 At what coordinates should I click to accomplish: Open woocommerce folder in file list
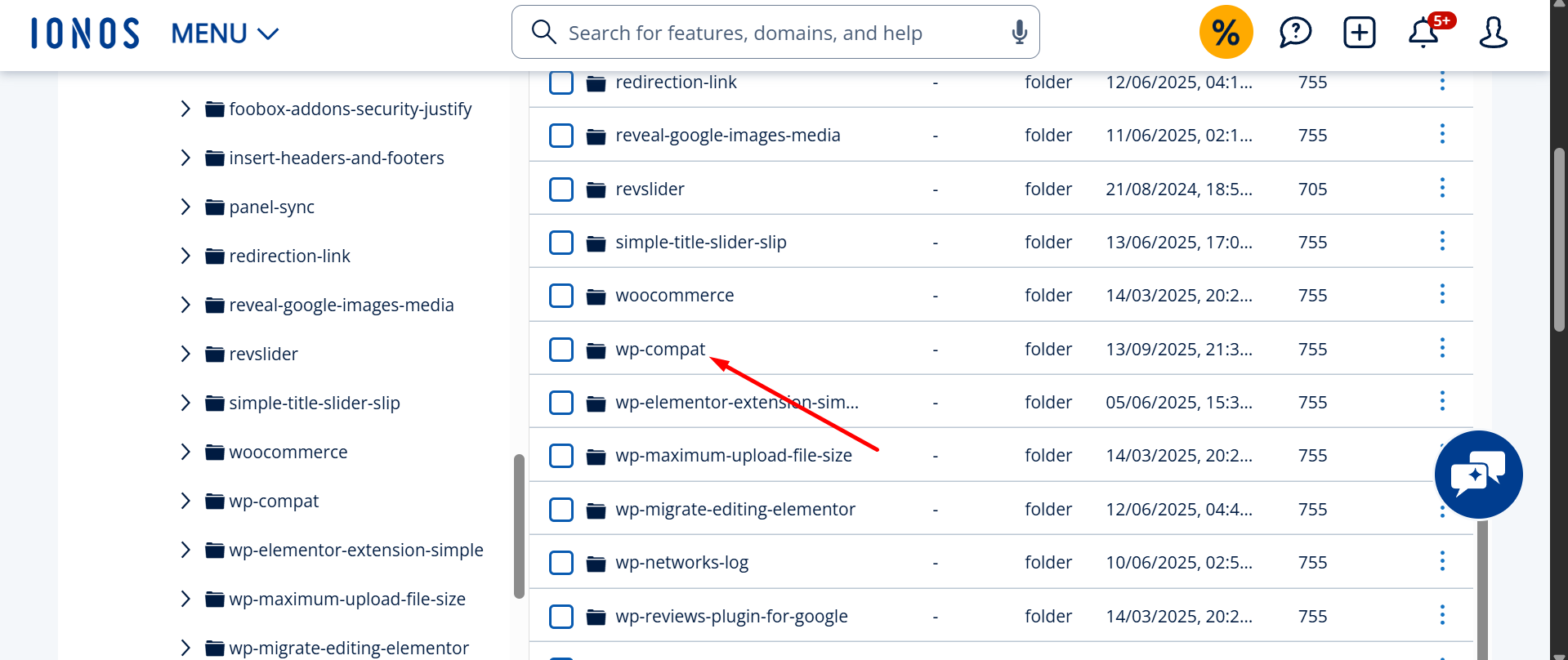point(675,296)
